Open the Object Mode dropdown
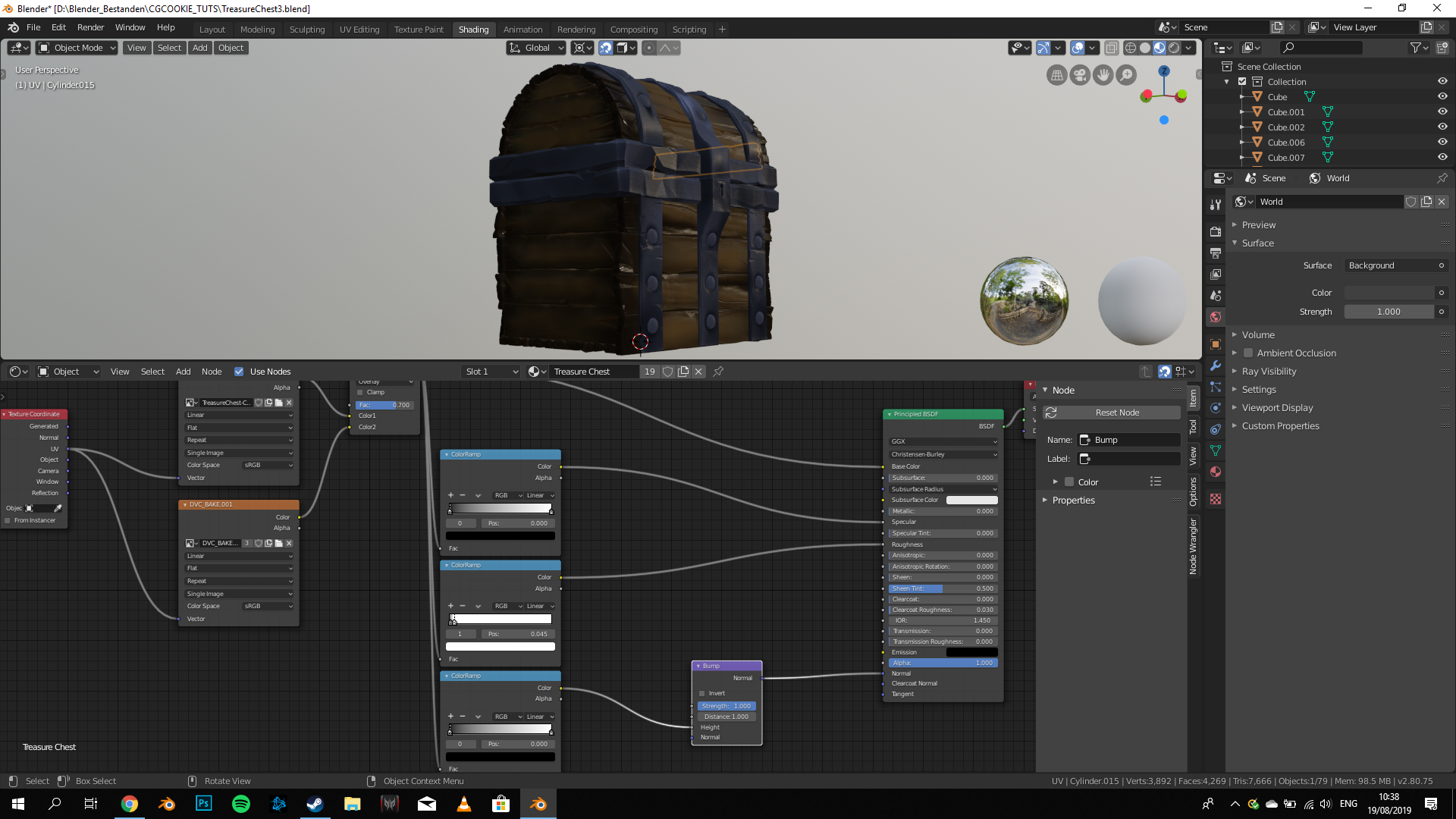1456x819 pixels. 77,48
